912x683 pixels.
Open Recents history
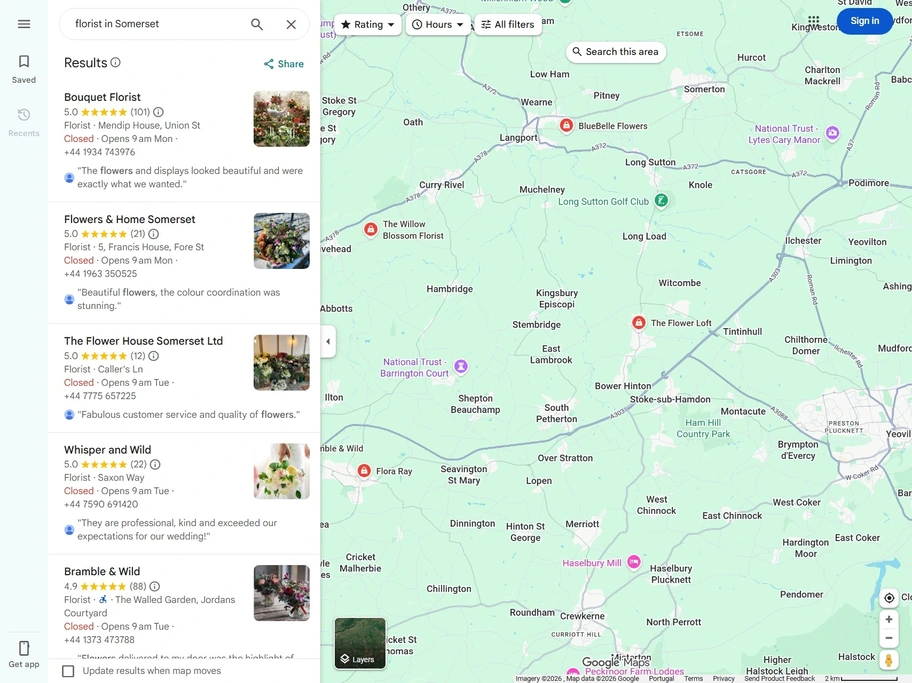tap(24, 123)
